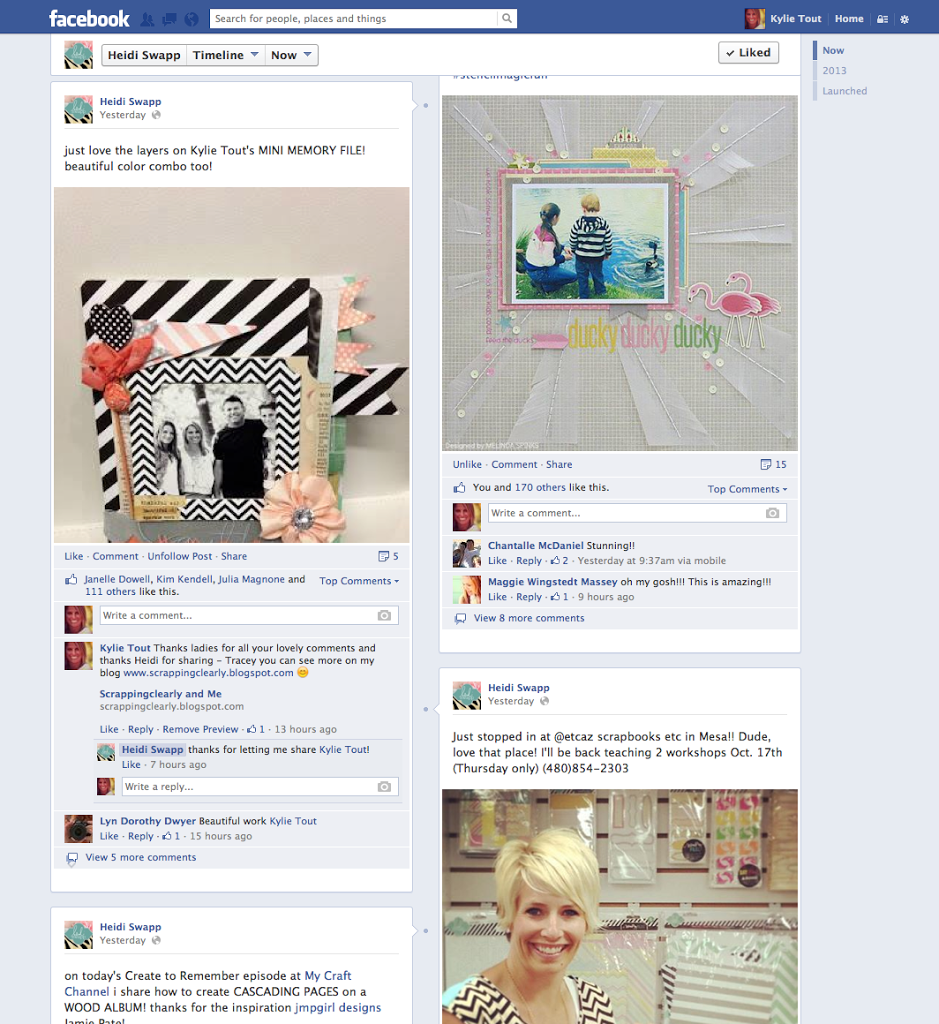This screenshot has height=1024, width=939.
Task: Open the messages icon in top bar
Action: (x=169, y=19)
